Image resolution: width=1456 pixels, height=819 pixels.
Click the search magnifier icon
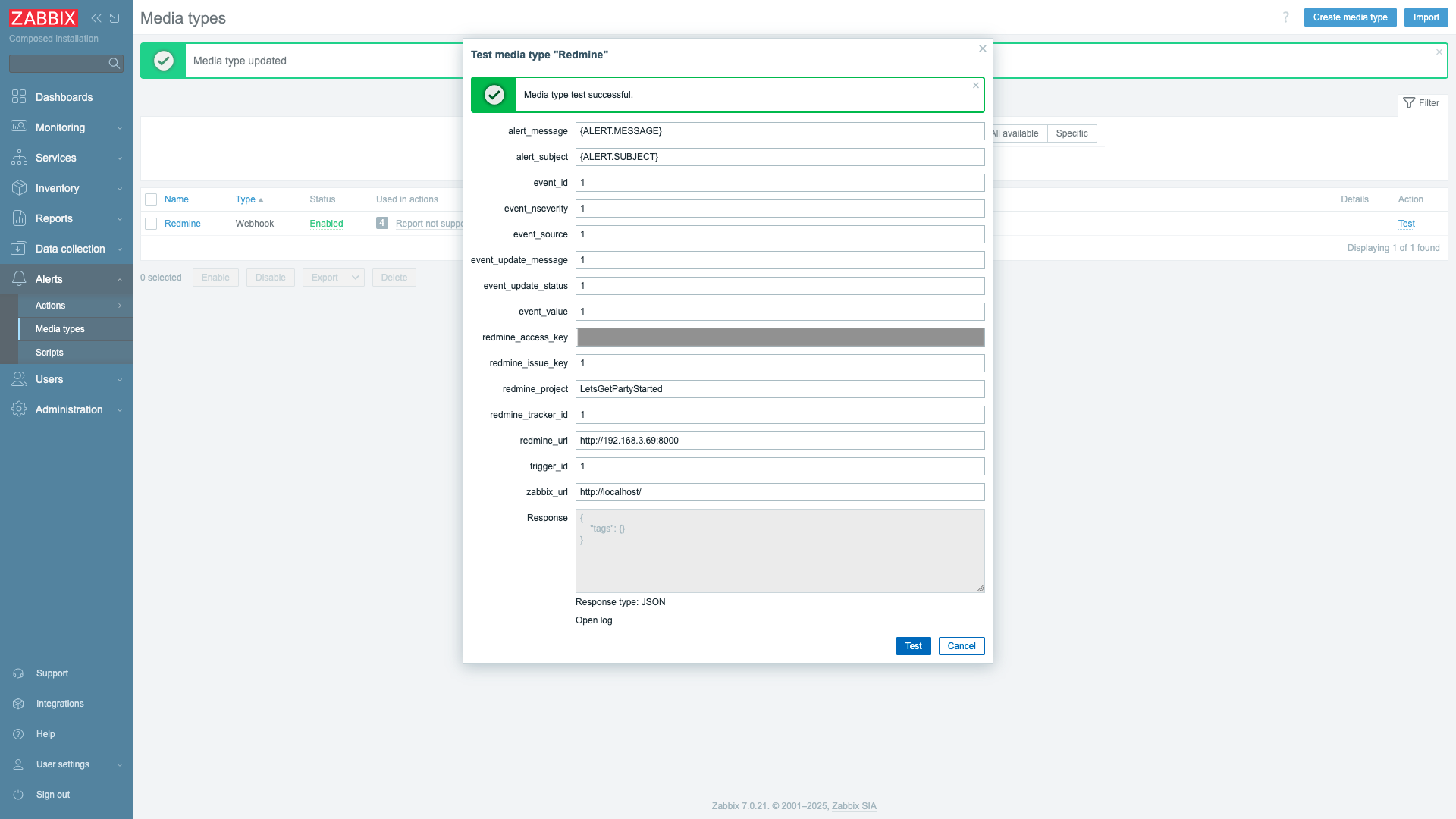tap(115, 64)
